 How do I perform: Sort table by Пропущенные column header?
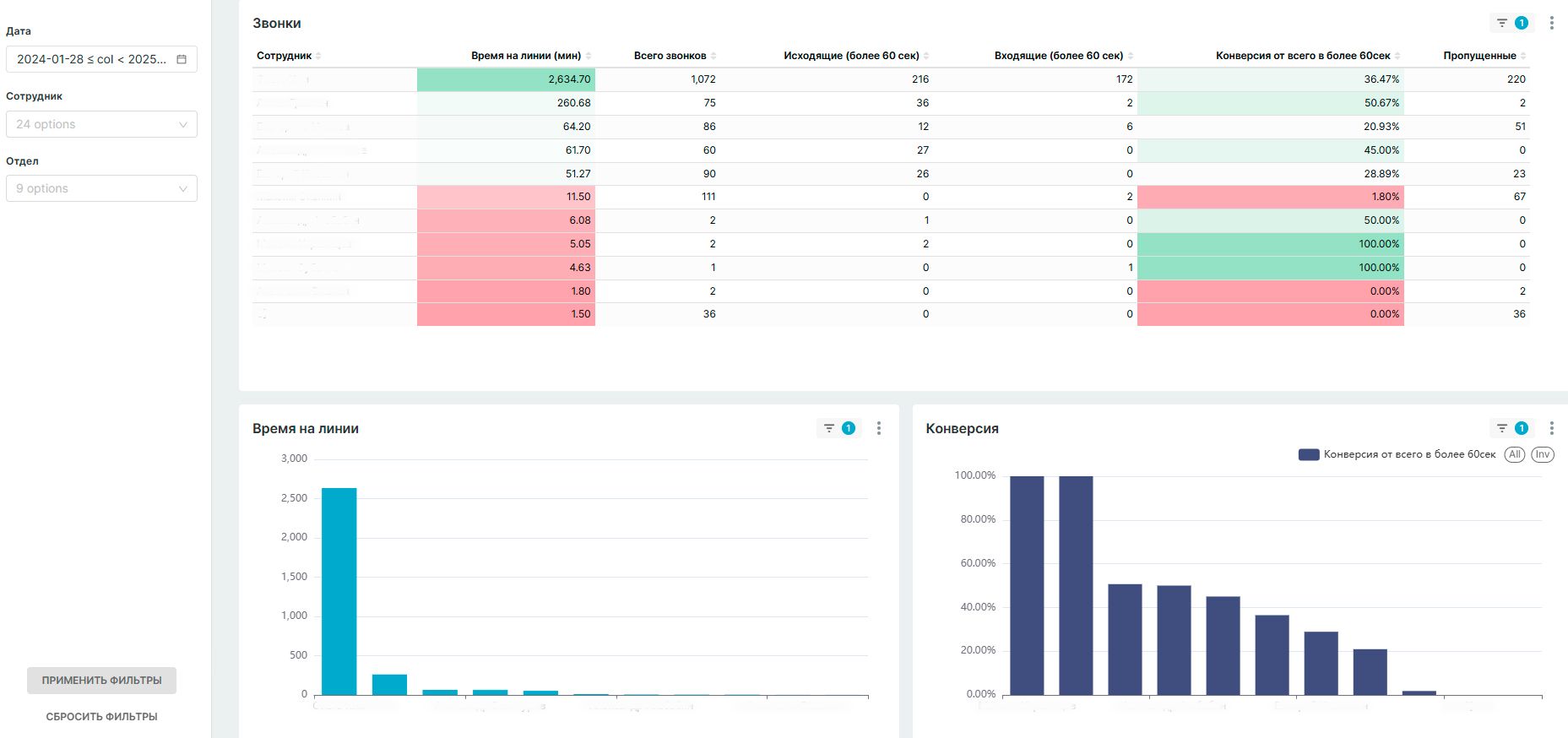coord(1479,56)
